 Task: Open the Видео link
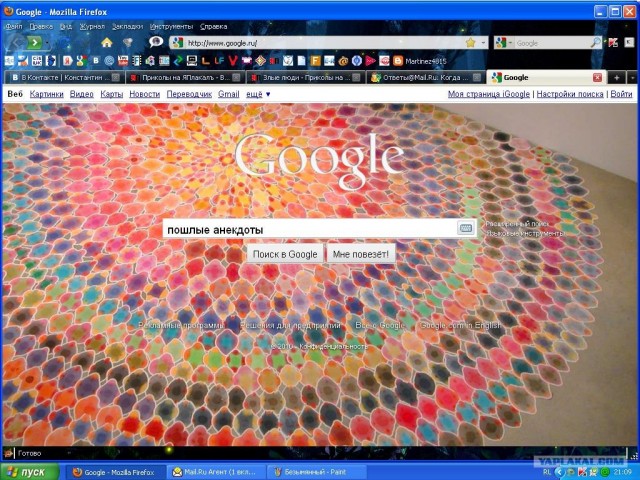pyautogui.click(x=82, y=94)
